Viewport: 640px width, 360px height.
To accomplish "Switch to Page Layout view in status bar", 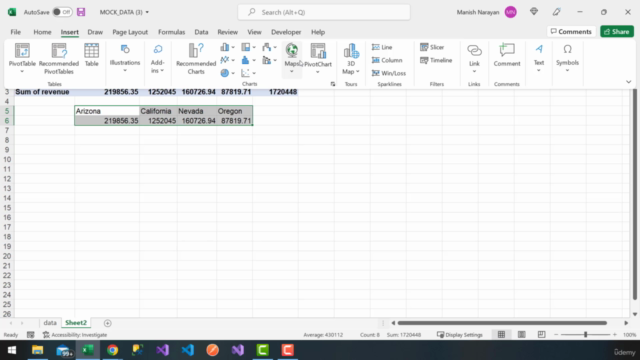I will click(522, 335).
